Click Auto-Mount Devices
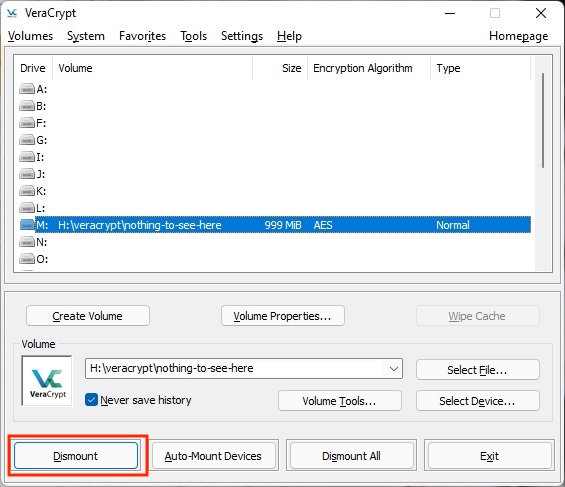The width and height of the screenshot is (565, 487). 213,456
